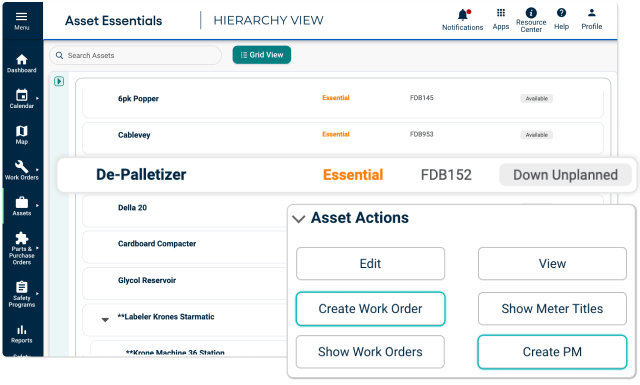The height and width of the screenshot is (385, 640).
Task: Open Safety Programs clipboard icon
Action: click(x=22, y=287)
